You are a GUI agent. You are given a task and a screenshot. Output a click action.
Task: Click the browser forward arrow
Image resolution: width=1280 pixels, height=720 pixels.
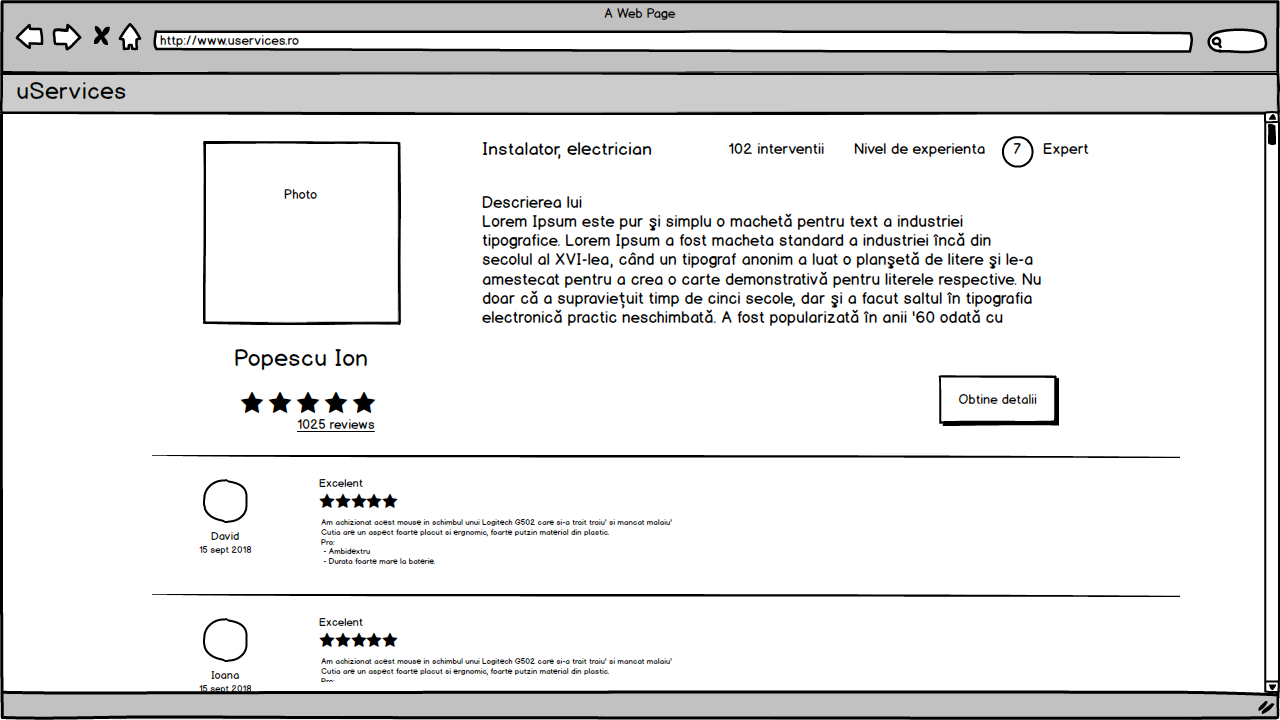tap(66, 38)
